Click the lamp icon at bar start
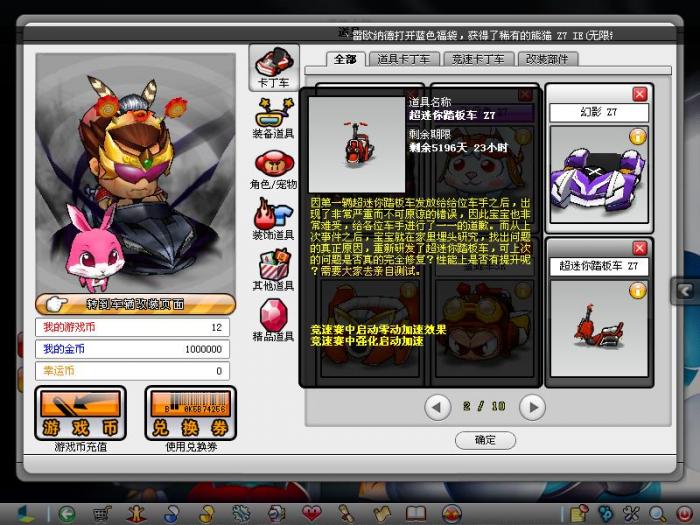The image size is (700, 525). pyautogui.click(x=25, y=514)
